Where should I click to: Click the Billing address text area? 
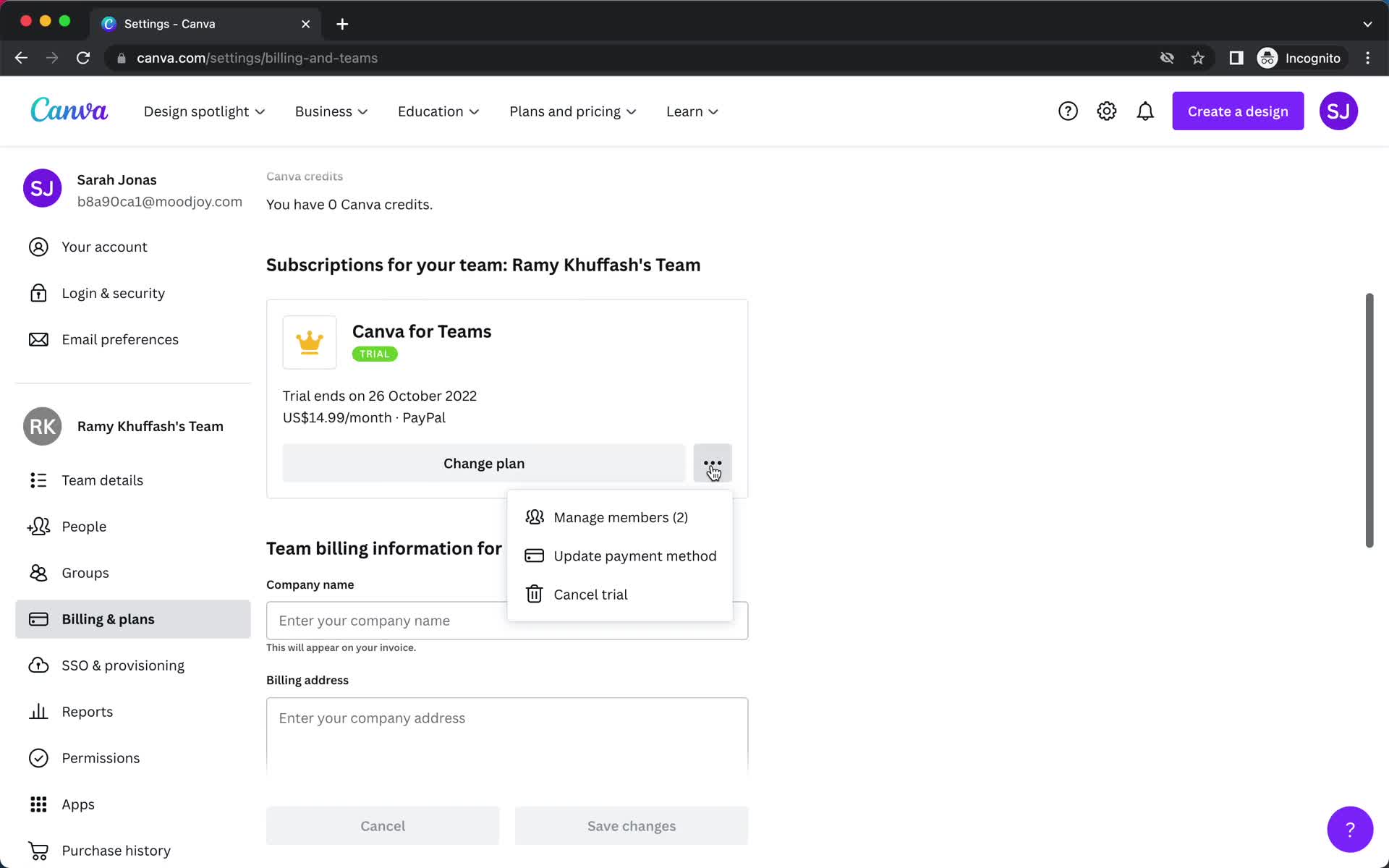(x=507, y=736)
